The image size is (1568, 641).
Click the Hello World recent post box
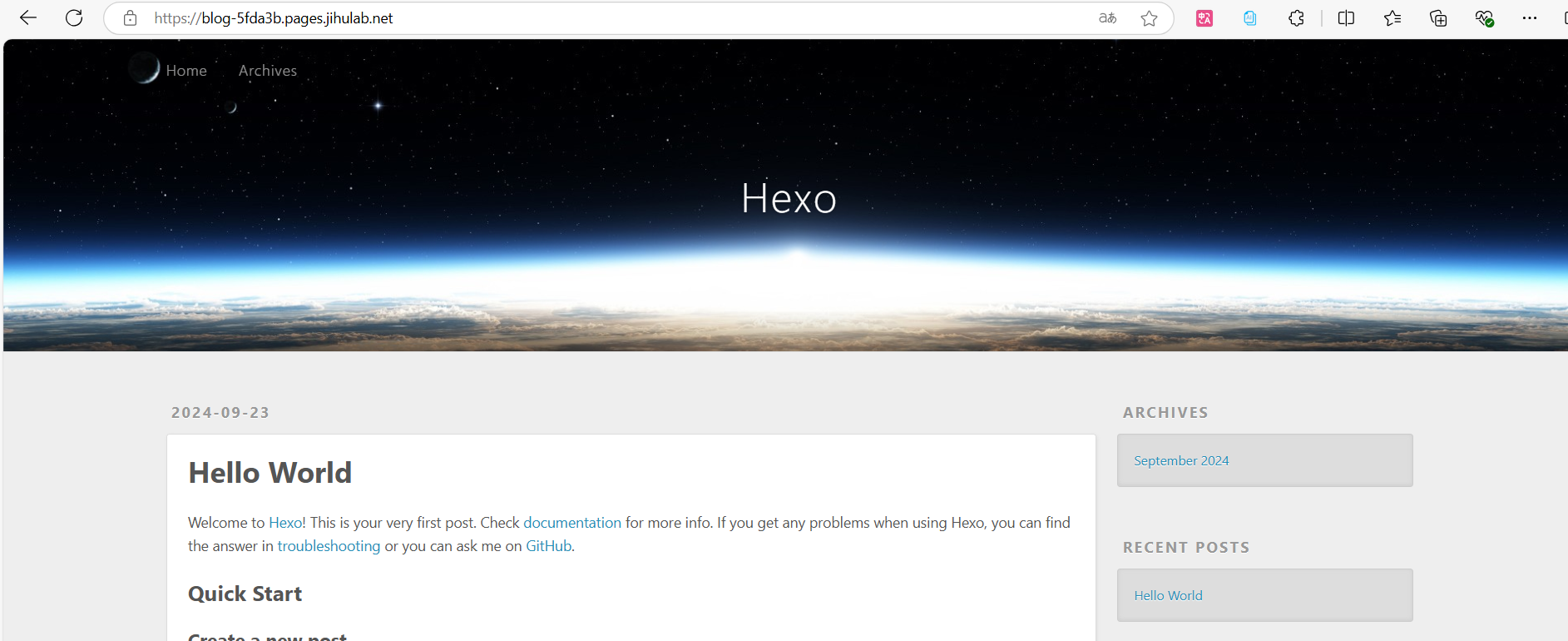[x=1264, y=594]
